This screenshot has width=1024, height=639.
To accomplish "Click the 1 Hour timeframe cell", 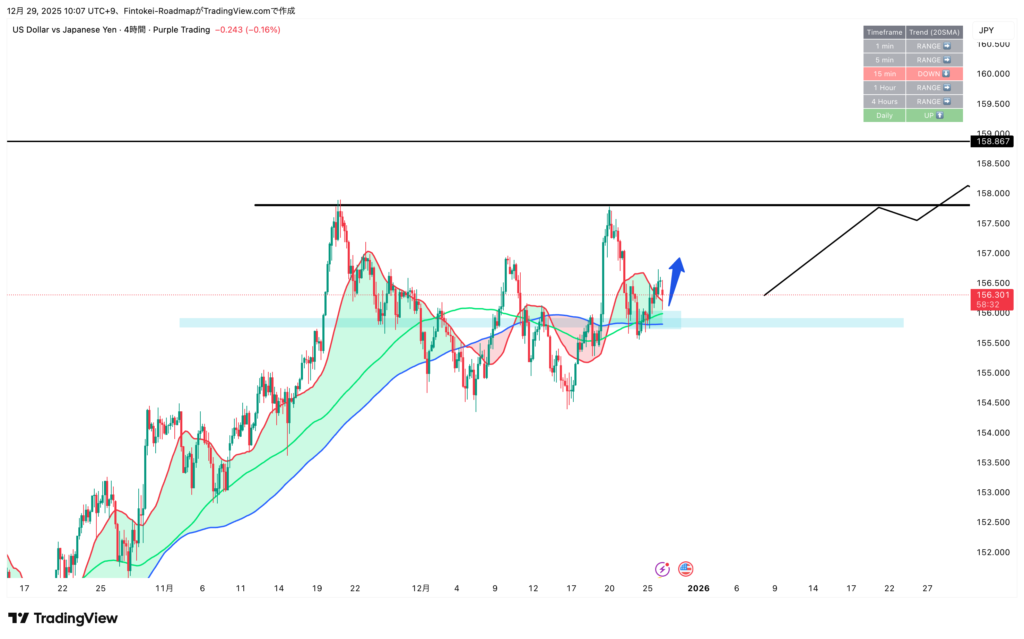I will coord(884,88).
